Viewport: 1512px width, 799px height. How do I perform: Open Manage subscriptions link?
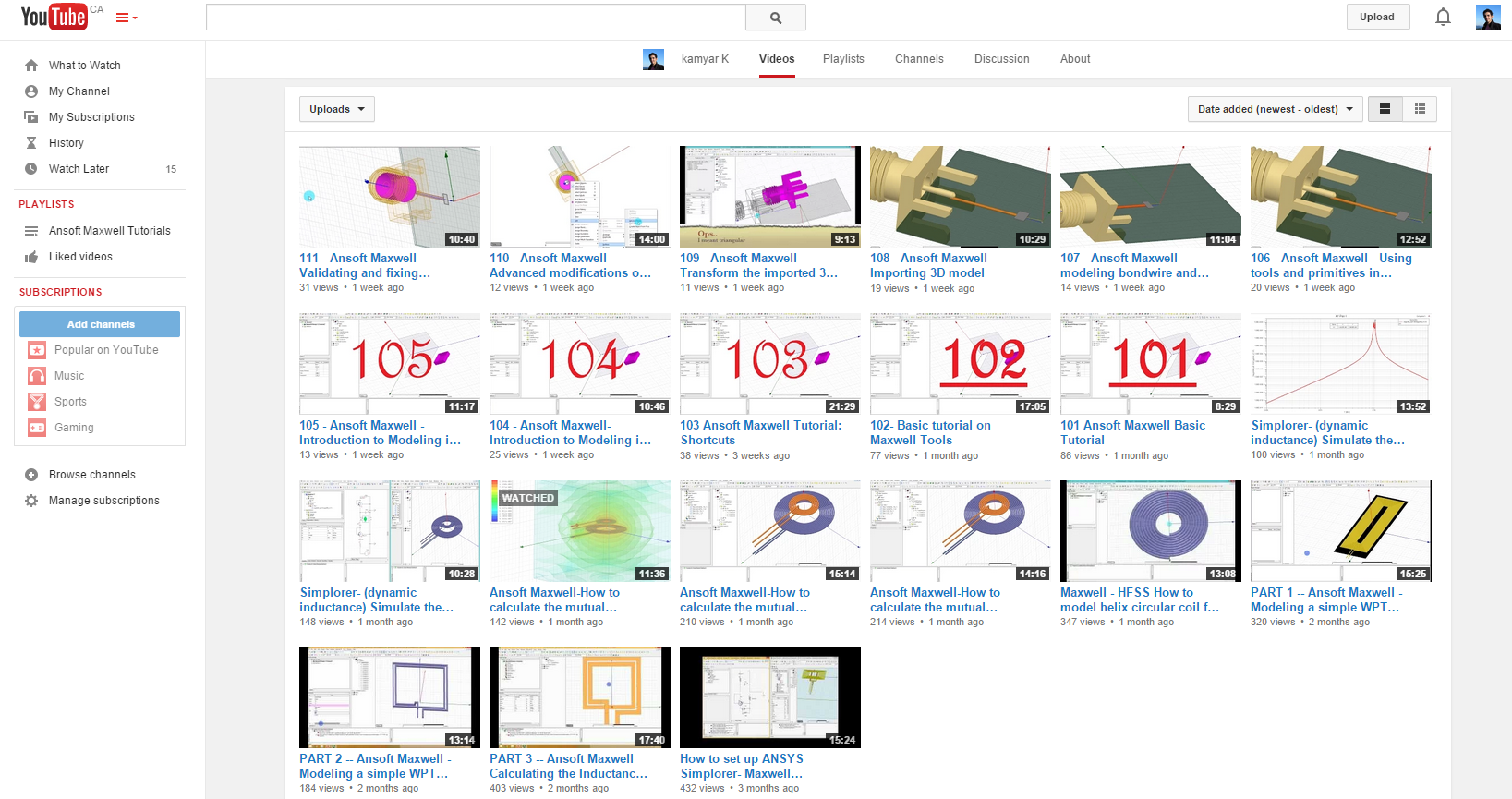coord(104,501)
